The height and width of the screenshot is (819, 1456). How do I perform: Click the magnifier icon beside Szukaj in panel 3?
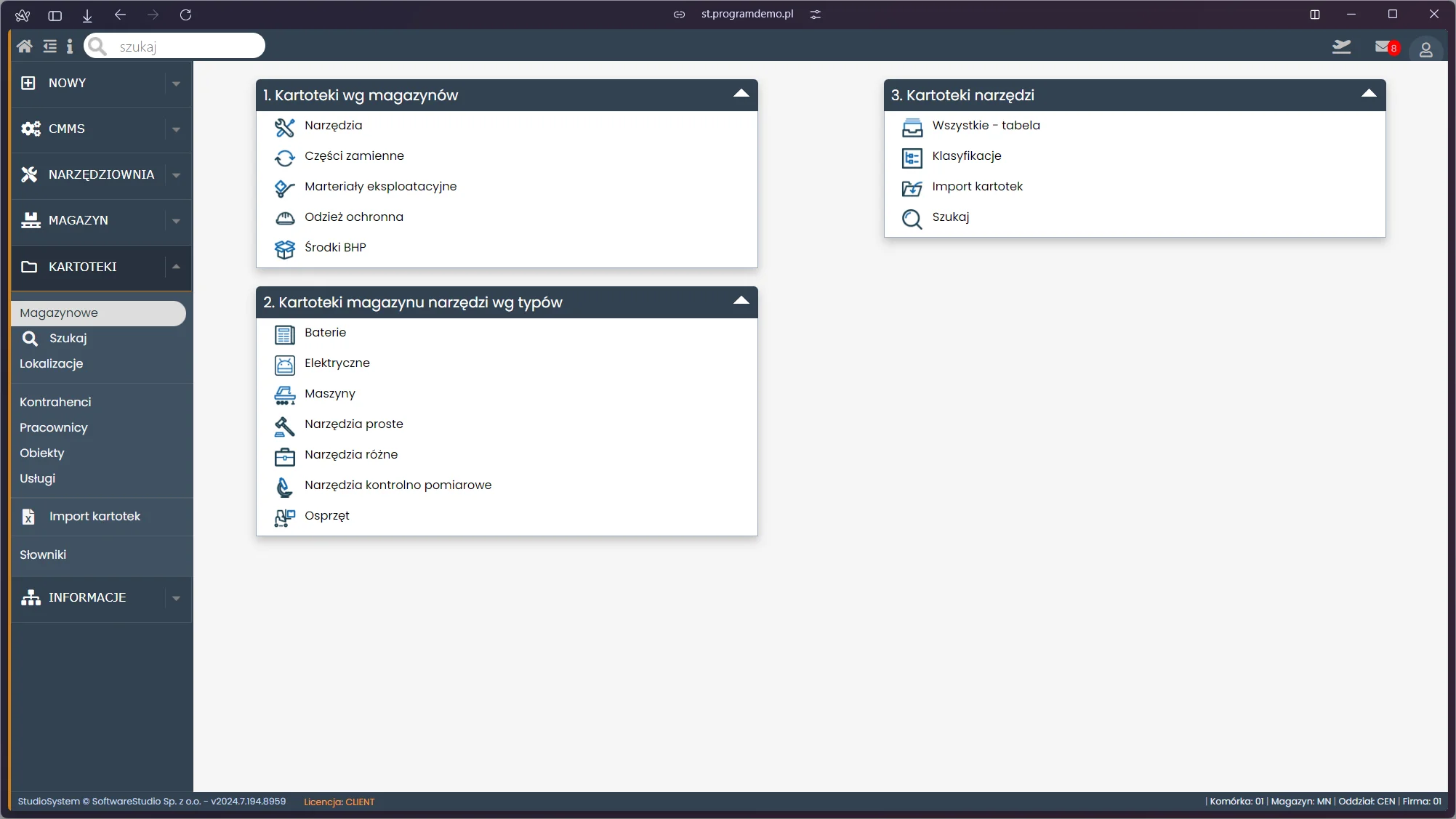click(912, 219)
